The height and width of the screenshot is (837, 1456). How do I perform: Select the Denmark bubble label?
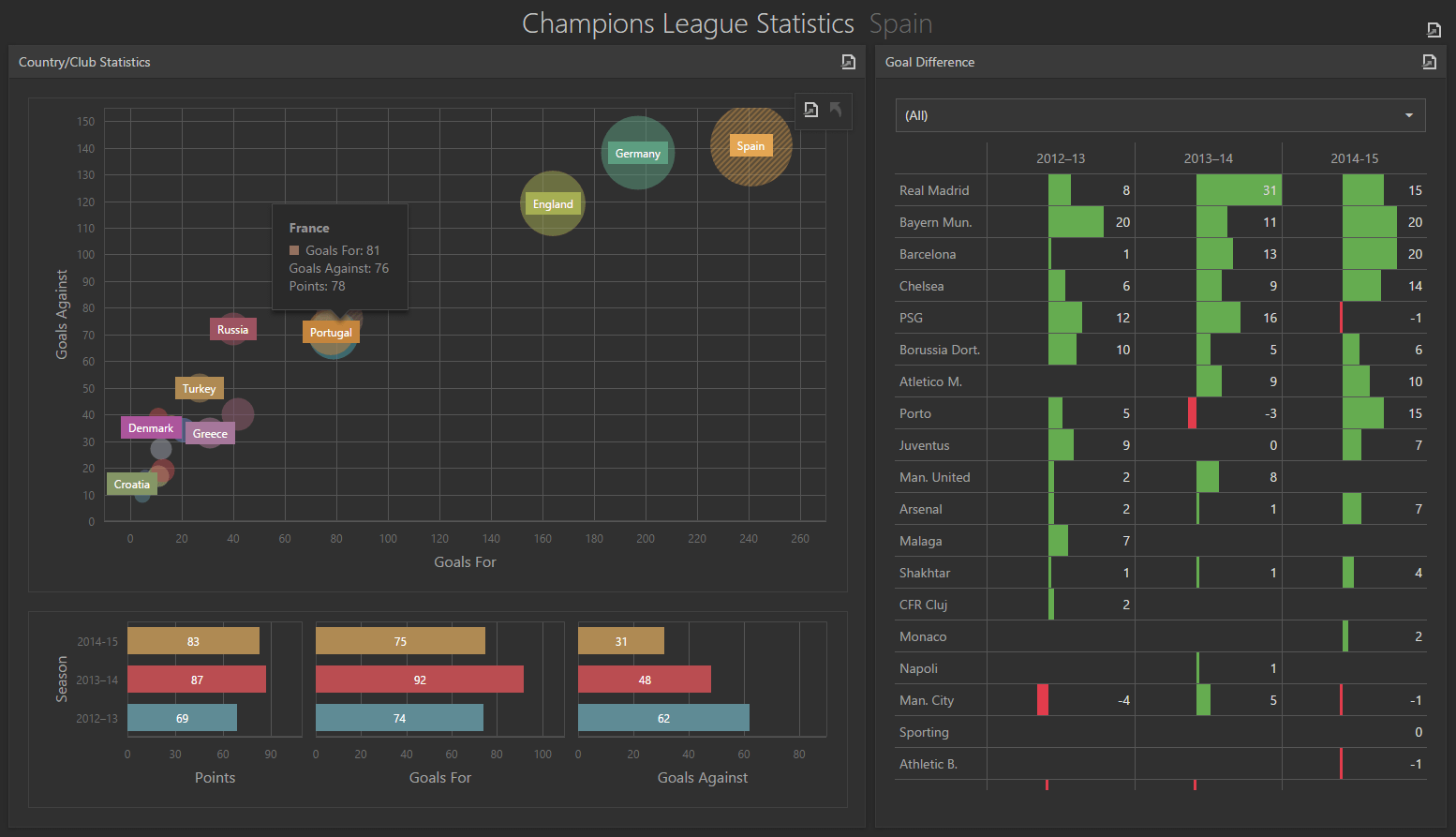coord(151,428)
